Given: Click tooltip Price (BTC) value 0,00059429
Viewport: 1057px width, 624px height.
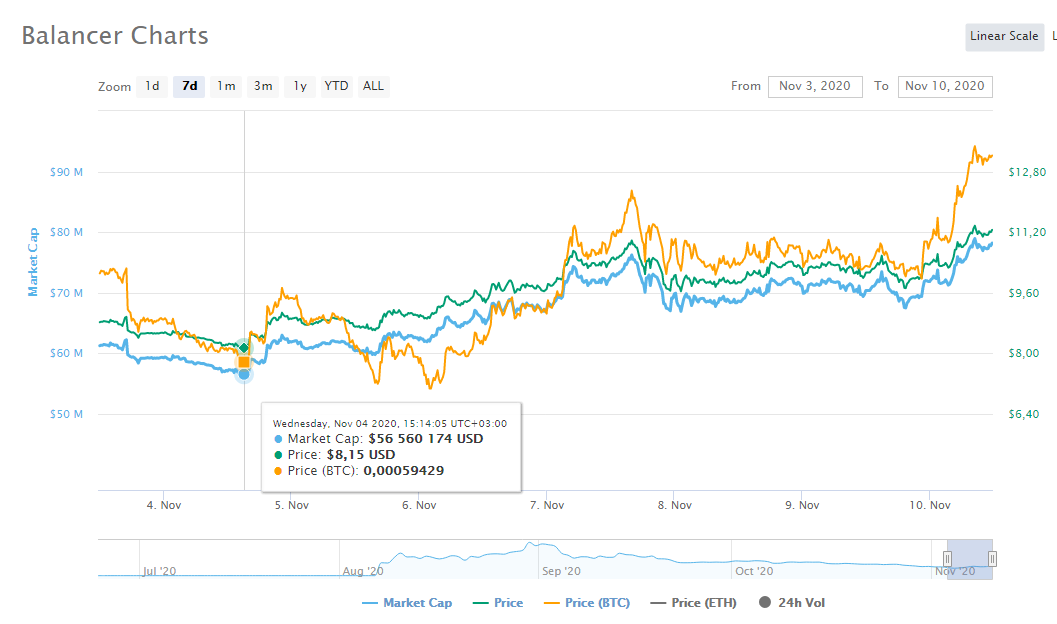Looking at the screenshot, I should click(x=404, y=471).
